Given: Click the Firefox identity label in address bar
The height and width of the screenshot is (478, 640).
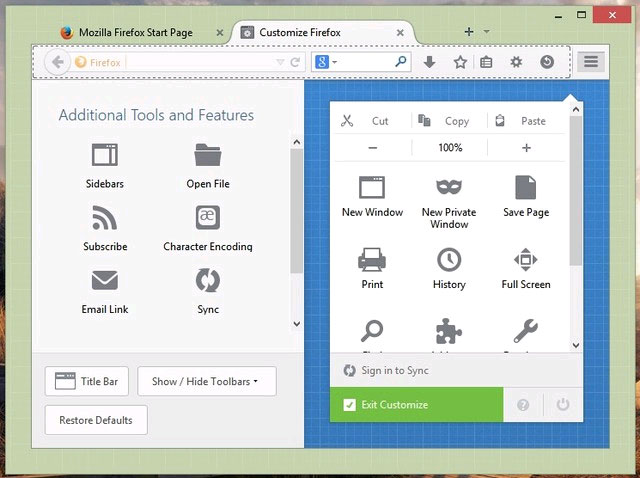Looking at the screenshot, I should pos(98,62).
